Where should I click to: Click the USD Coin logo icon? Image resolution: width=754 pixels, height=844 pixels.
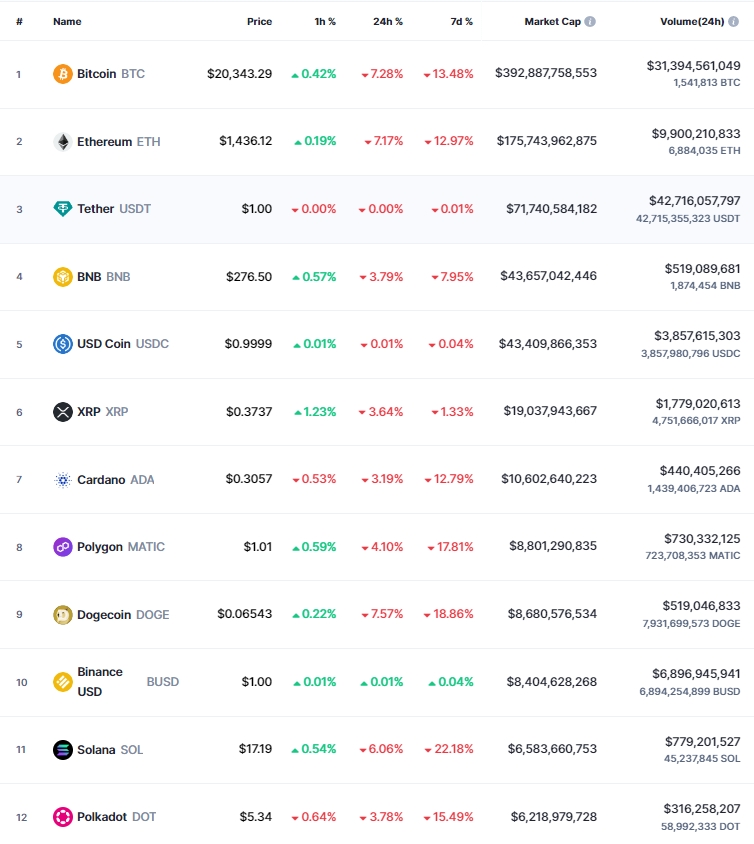coord(62,344)
